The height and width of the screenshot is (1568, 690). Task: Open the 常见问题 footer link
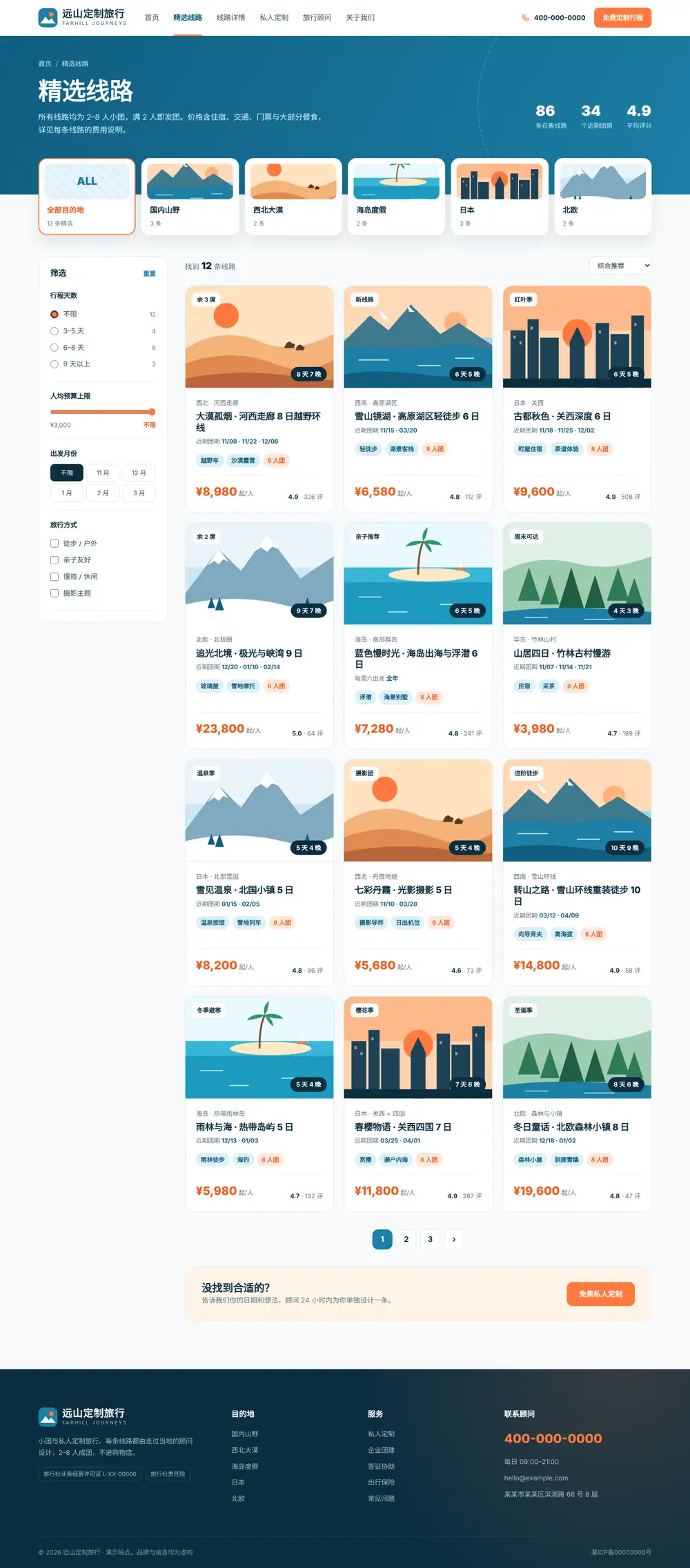tap(382, 1498)
